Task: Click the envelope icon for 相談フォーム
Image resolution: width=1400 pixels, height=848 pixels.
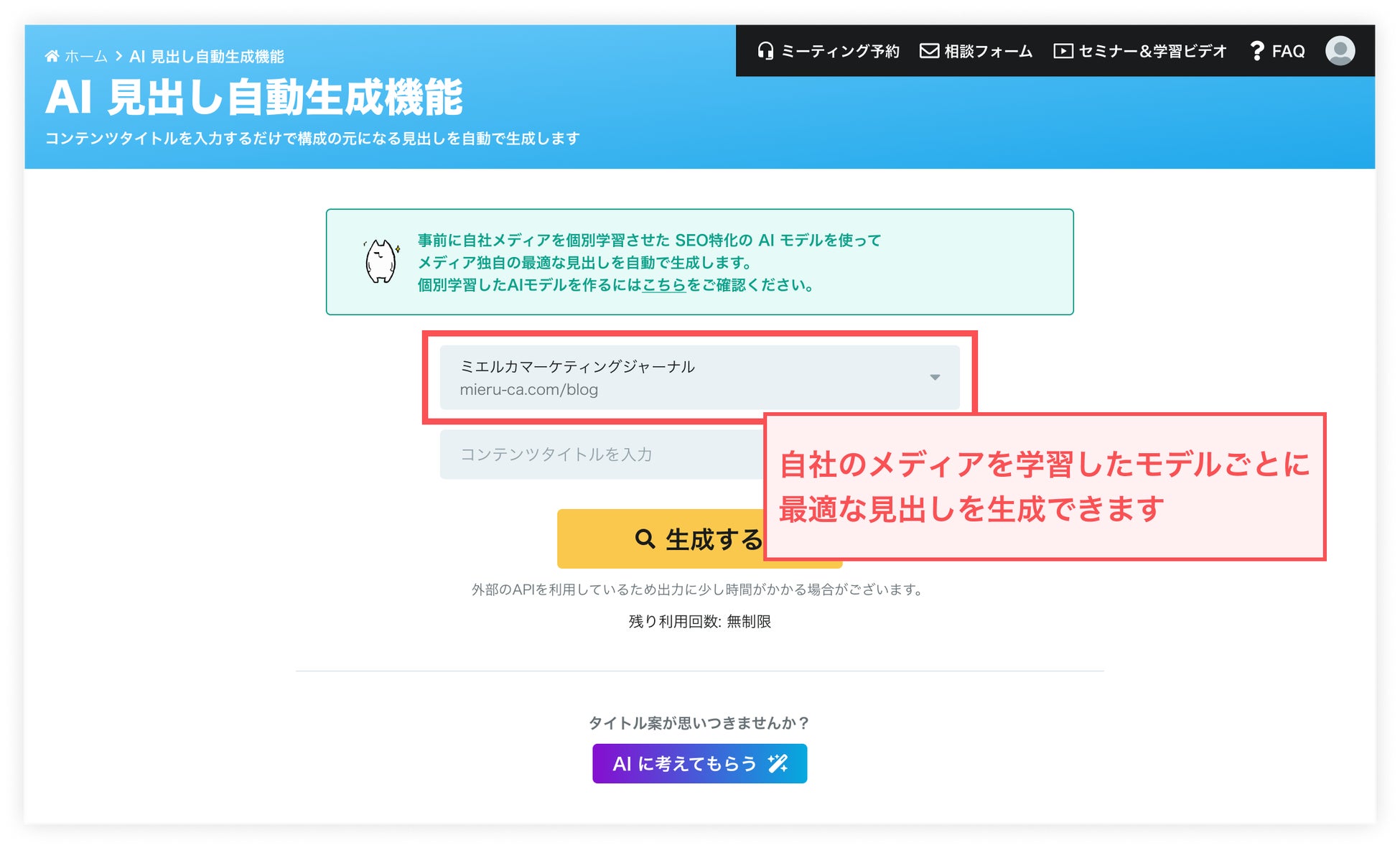Action: [929, 51]
